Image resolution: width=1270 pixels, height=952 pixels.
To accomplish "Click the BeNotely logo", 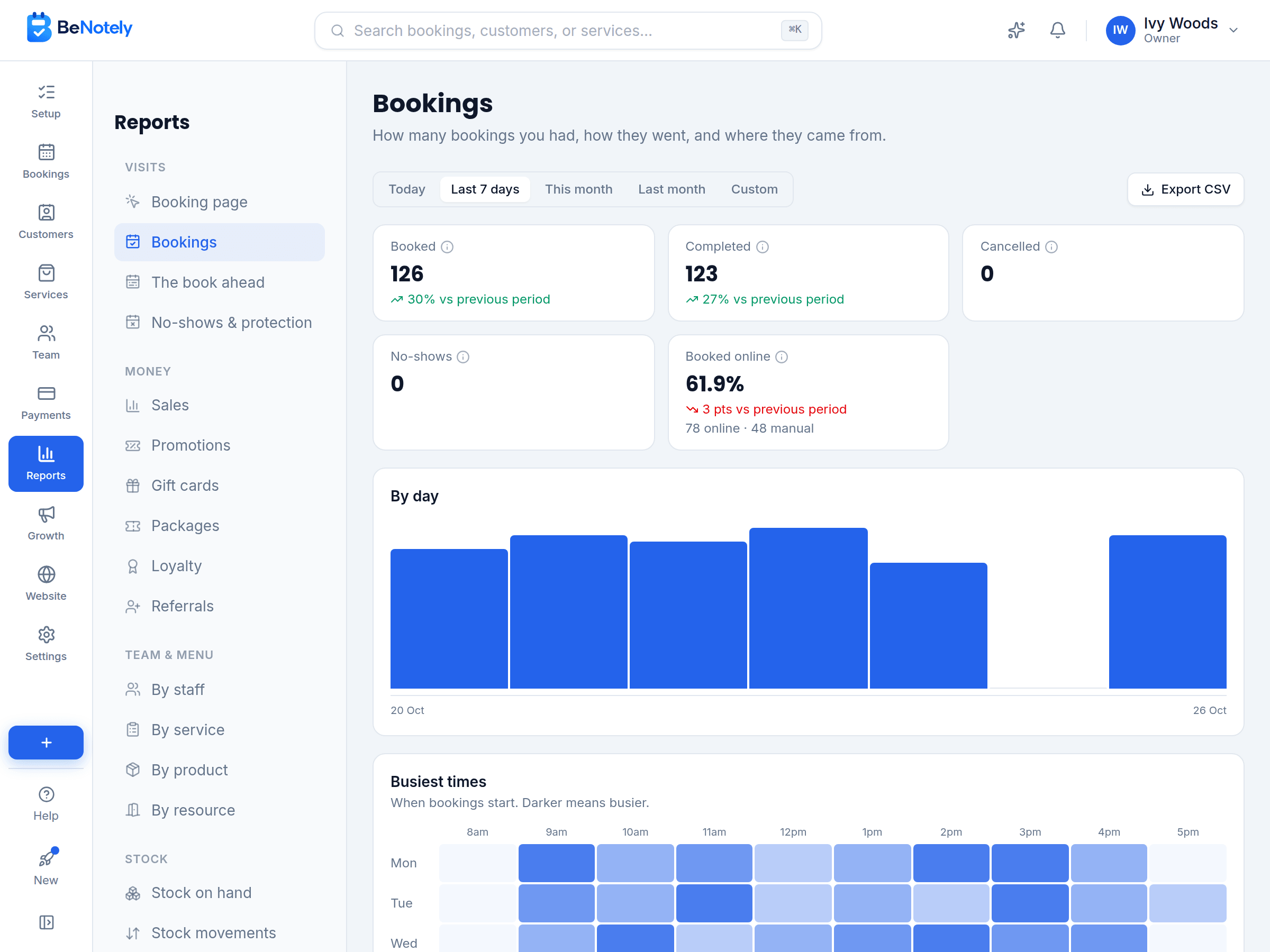I will coord(79,28).
